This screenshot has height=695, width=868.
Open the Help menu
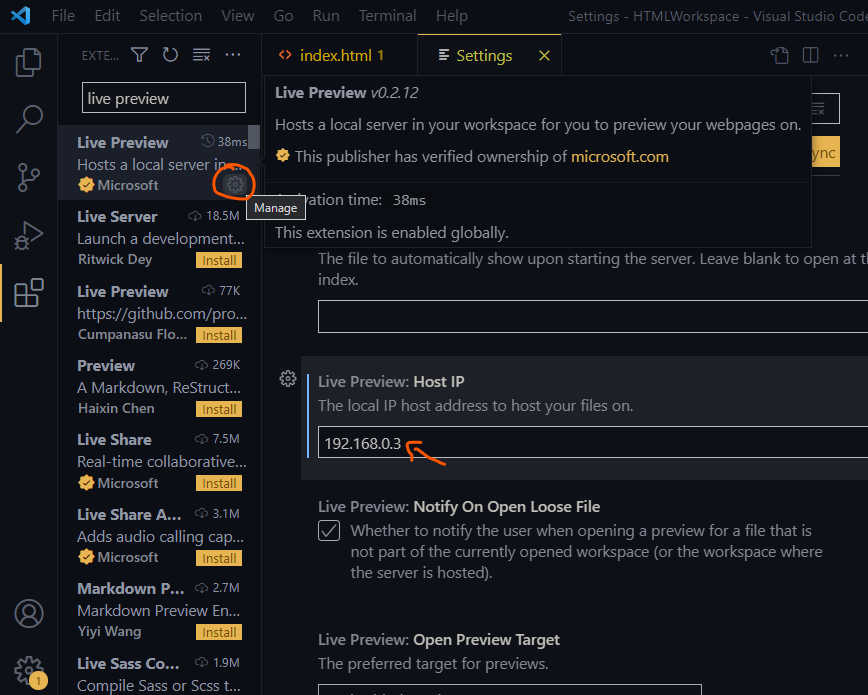click(452, 16)
